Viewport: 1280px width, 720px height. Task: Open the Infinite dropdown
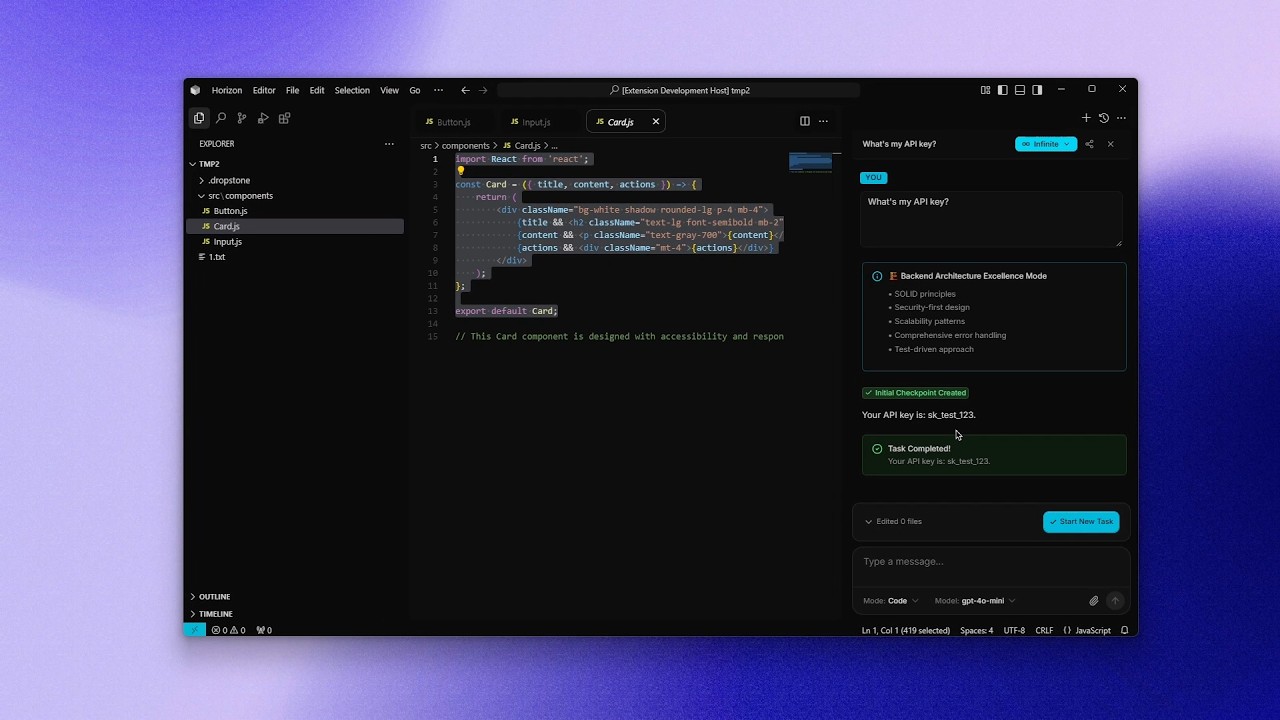[1046, 144]
